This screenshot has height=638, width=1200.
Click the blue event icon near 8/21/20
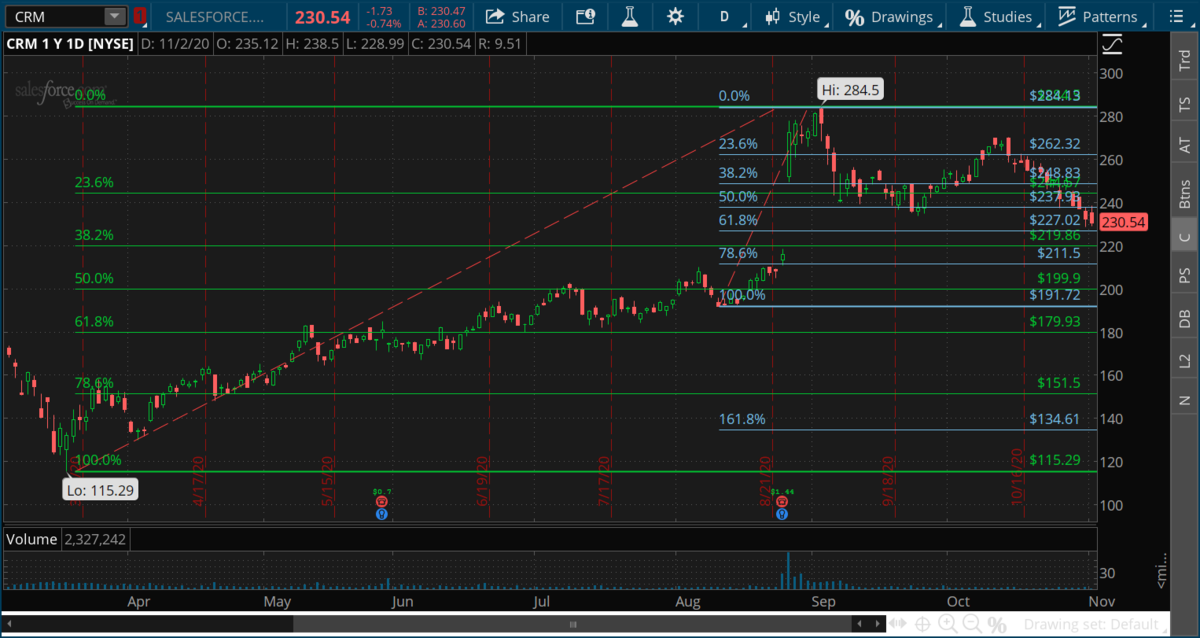781,514
